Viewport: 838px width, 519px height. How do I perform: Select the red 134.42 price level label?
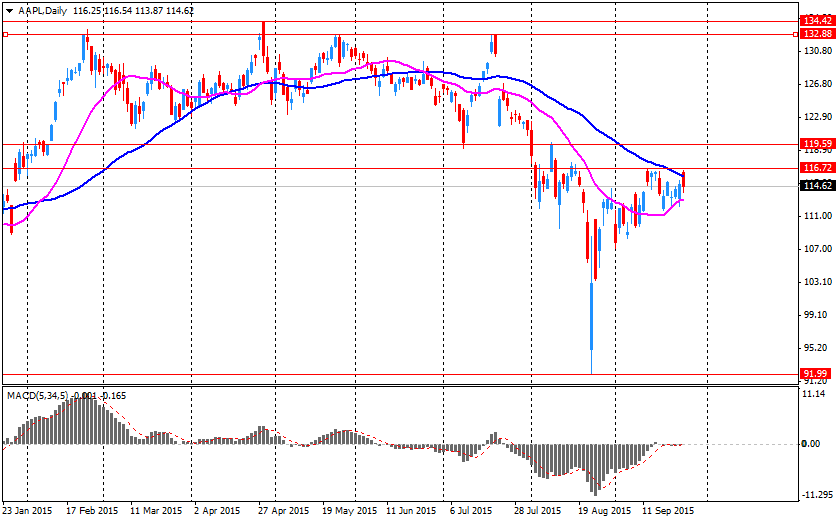tap(818, 21)
